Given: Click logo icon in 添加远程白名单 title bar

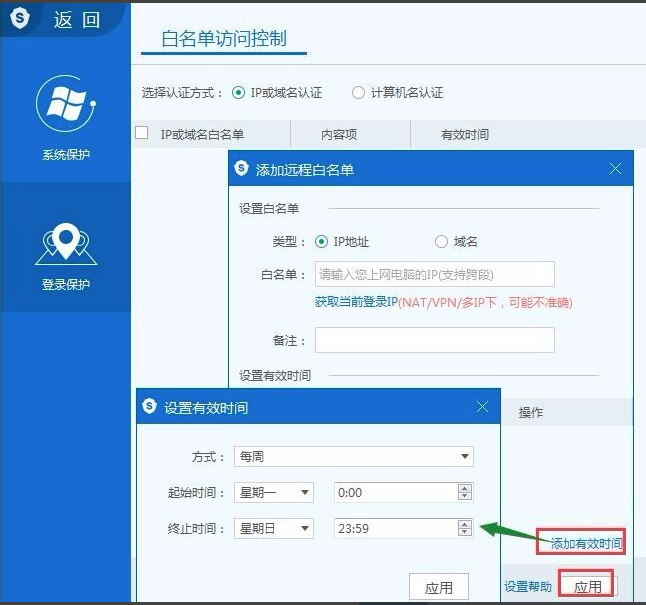Looking at the screenshot, I should pyautogui.click(x=243, y=169).
